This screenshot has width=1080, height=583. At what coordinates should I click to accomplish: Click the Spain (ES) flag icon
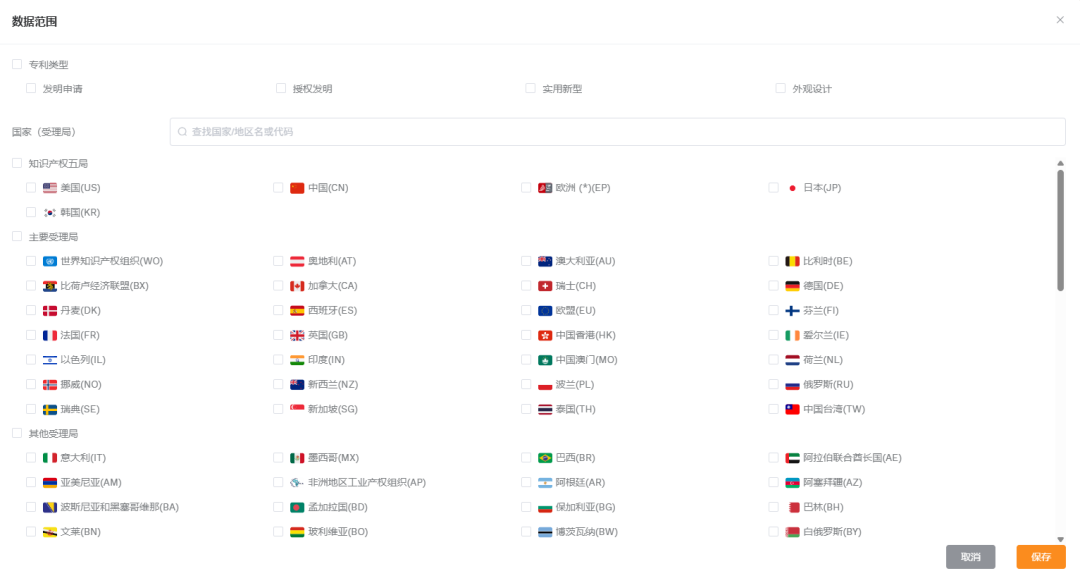coord(297,311)
